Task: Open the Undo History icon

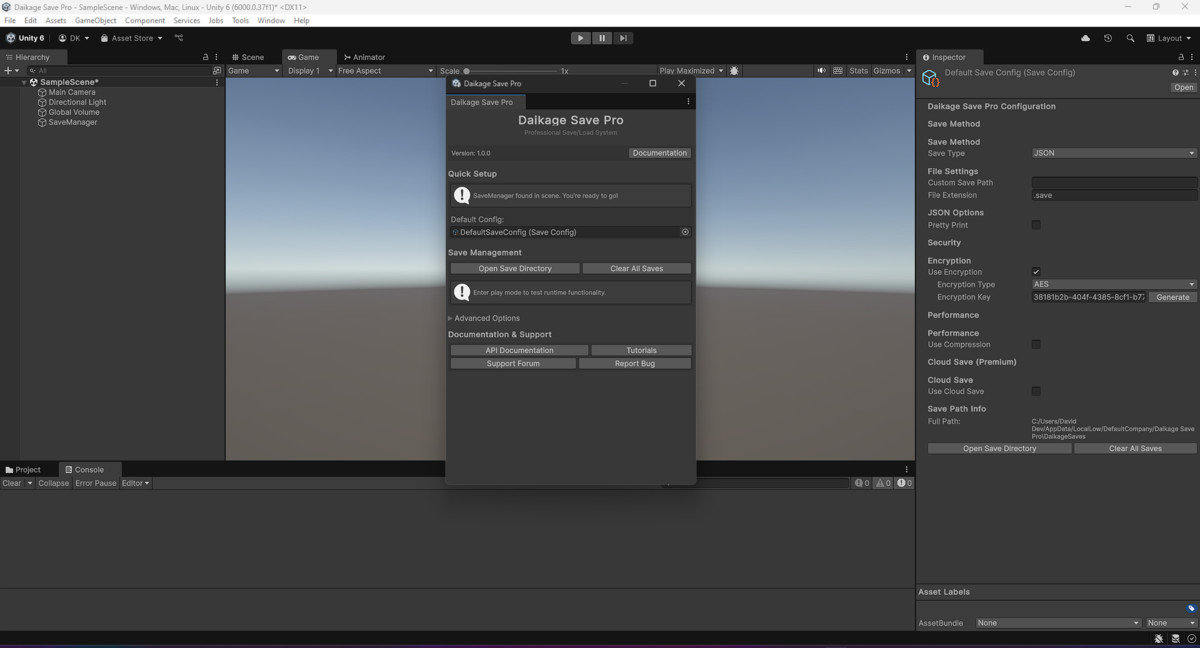Action: (1108, 38)
